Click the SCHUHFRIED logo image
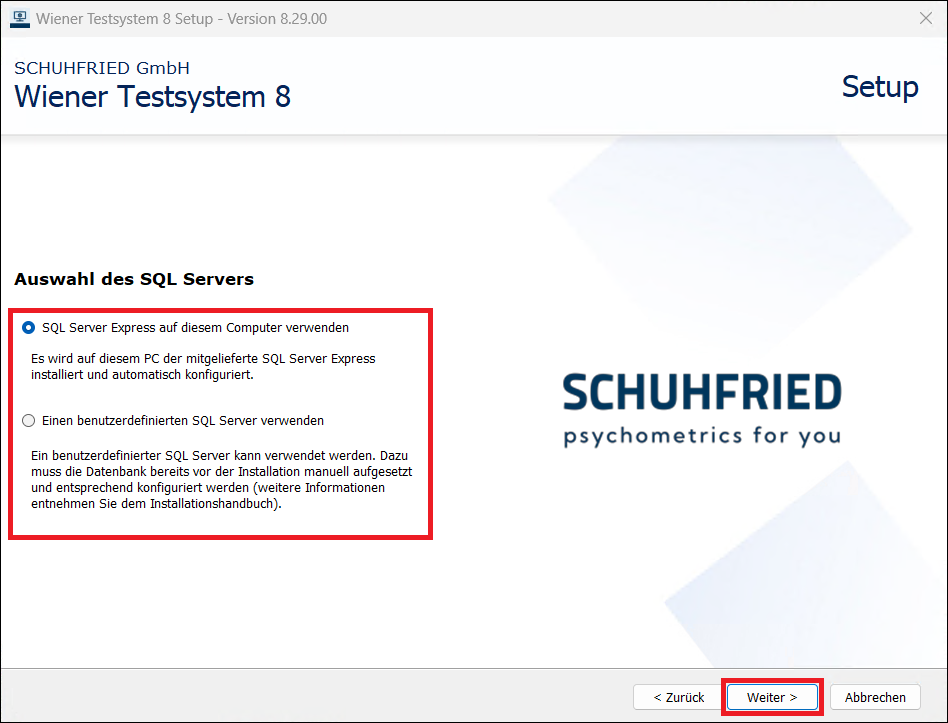This screenshot has width=948, height=723. tap(702, 389)
